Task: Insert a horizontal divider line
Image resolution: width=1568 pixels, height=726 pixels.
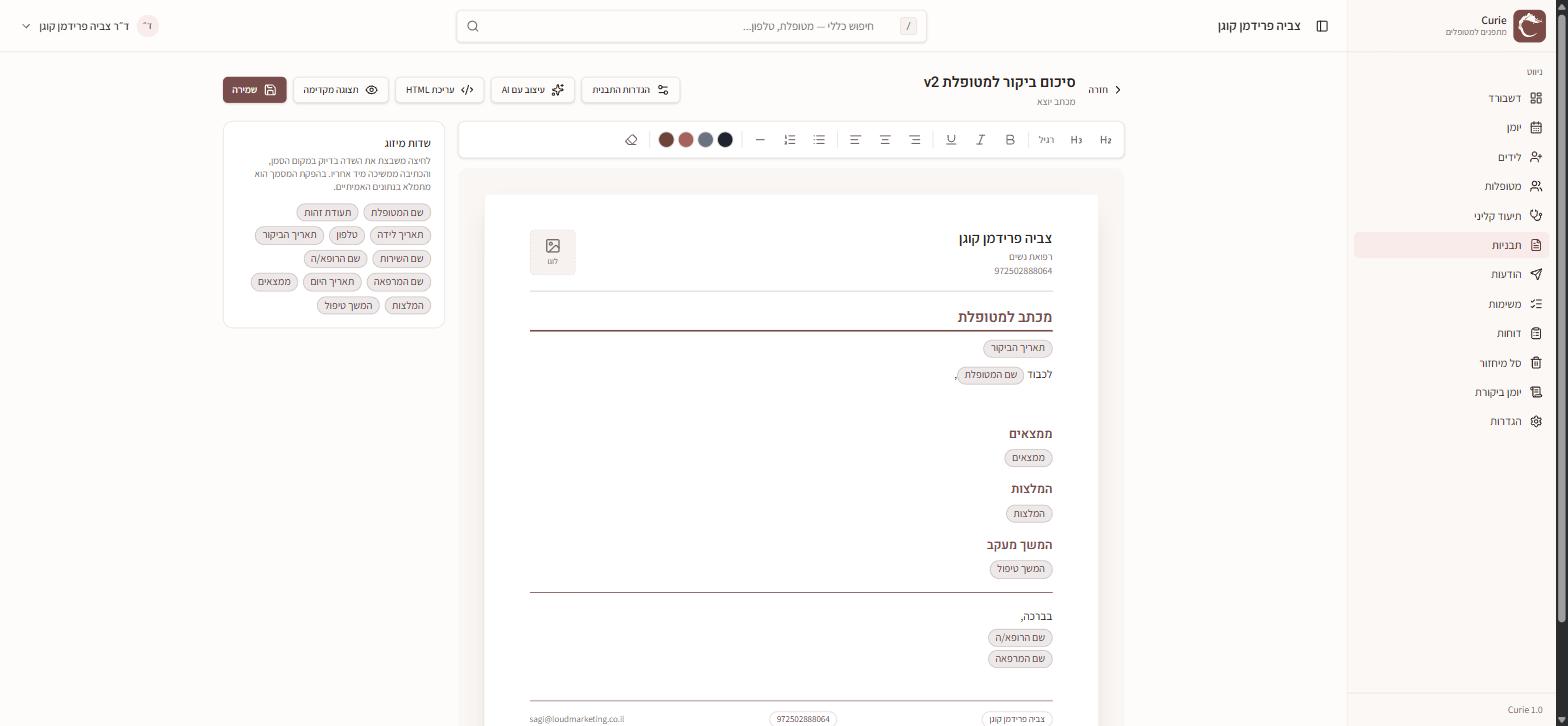Action: click(760, 140)
